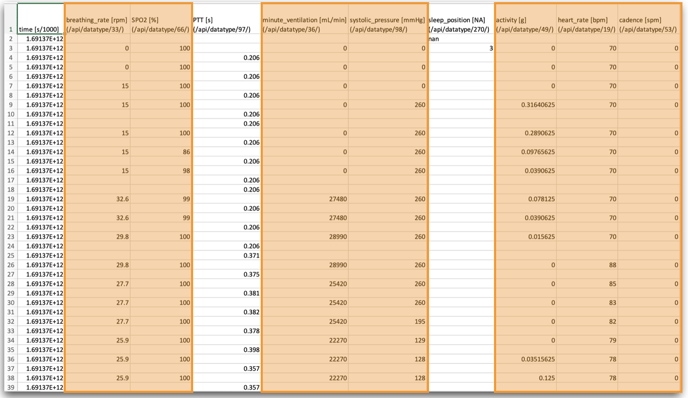The width and height of the screenshot is (688, 398).
Task: Select the sleep_position cell containing nan
Action: point(461,39)
